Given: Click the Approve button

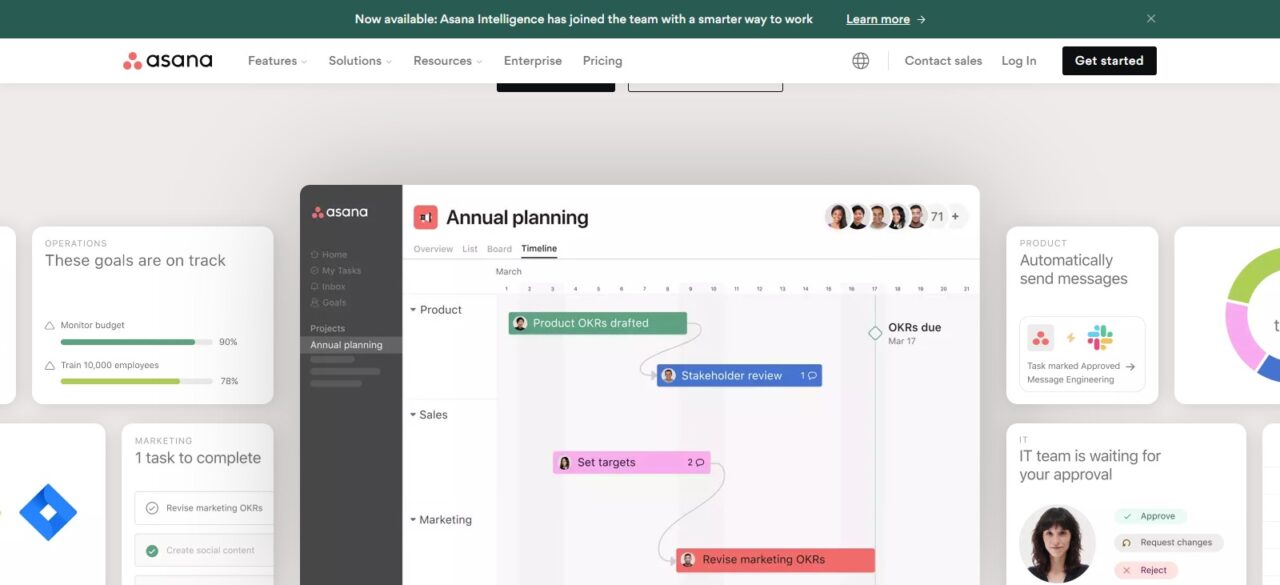Looking at the screenshot, I should 1150,517.
